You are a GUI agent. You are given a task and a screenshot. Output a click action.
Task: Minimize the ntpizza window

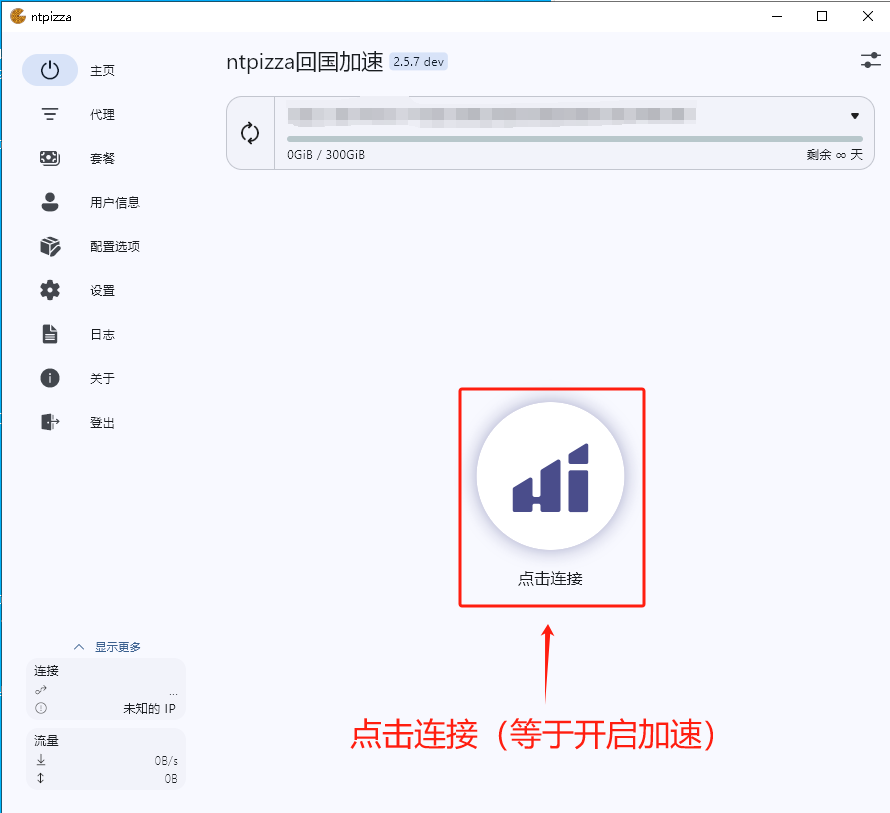tap(777, 16)
